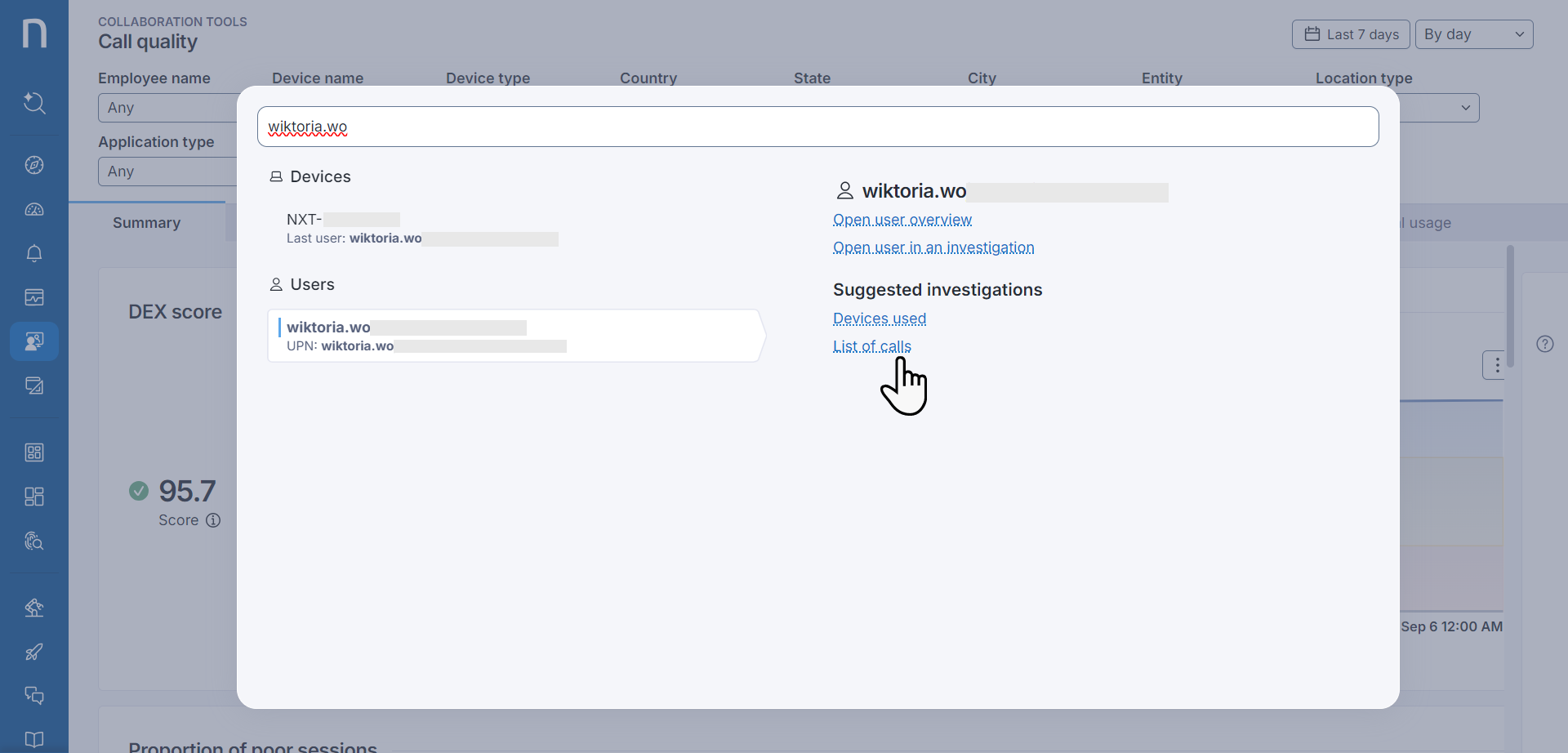Viewport: 1568px width, 753px height.
Task: Select the NXT- device search result
Action: [x=421, y=229]
